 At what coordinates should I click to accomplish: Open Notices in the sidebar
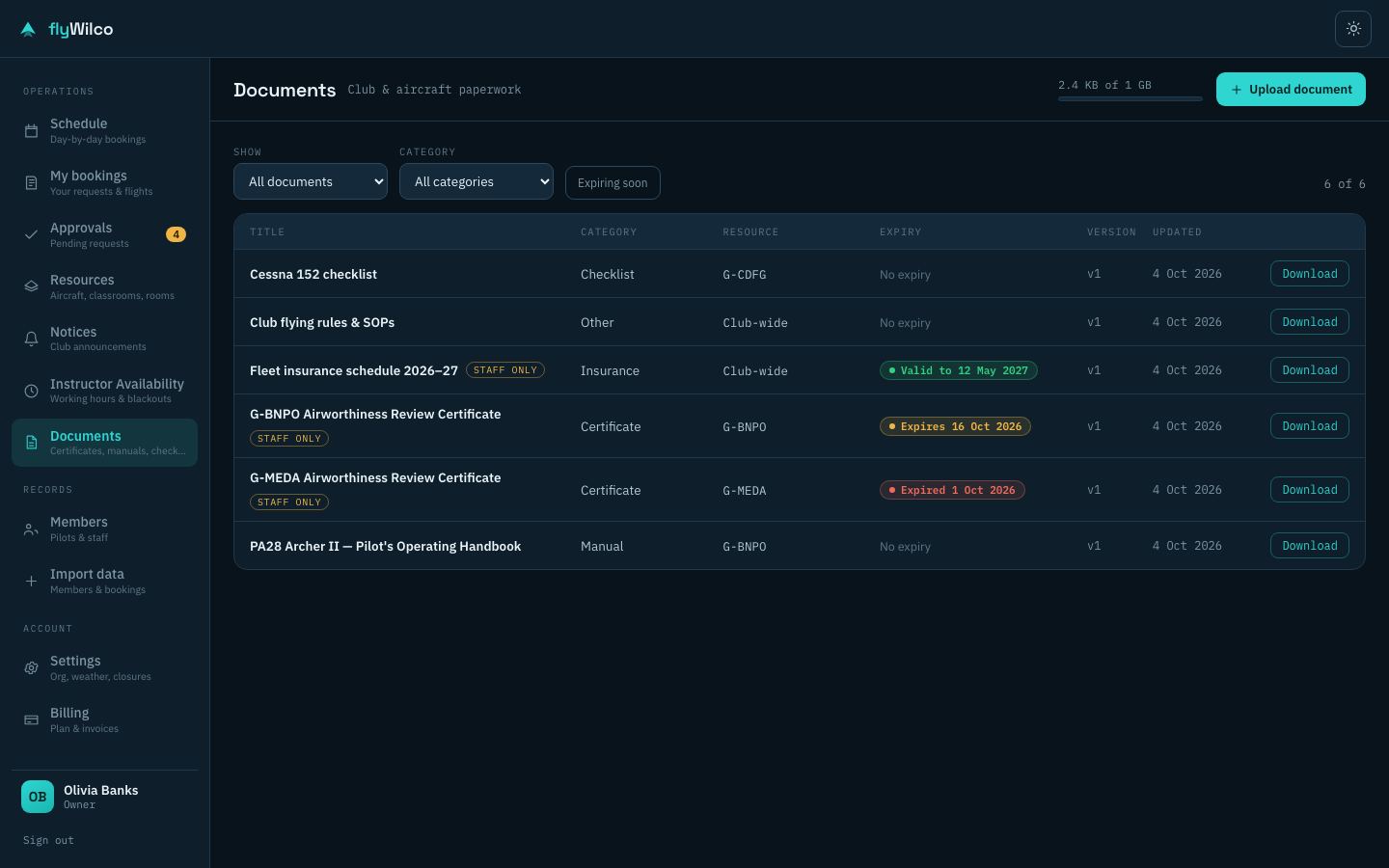(104, 339)
